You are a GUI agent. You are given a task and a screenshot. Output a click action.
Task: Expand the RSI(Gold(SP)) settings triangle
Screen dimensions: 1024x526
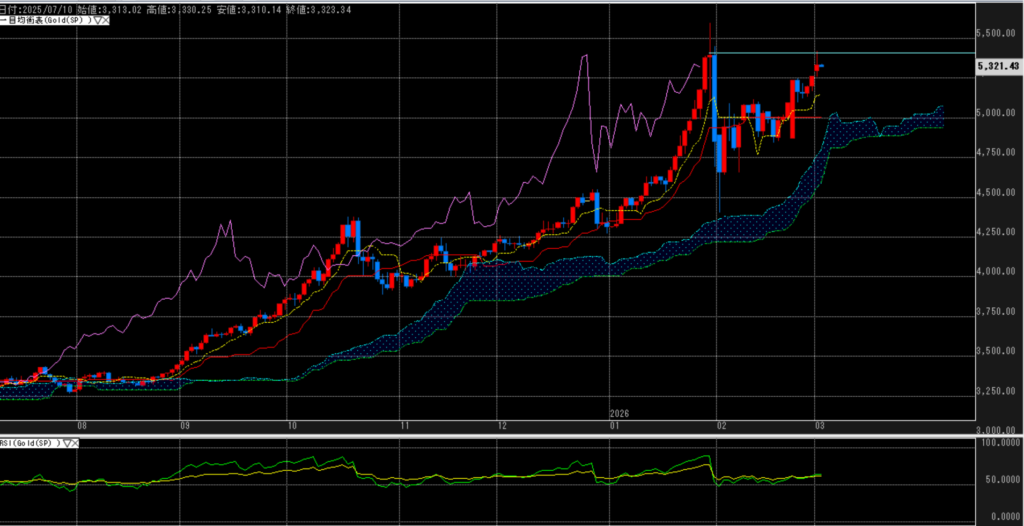(68, 441)
